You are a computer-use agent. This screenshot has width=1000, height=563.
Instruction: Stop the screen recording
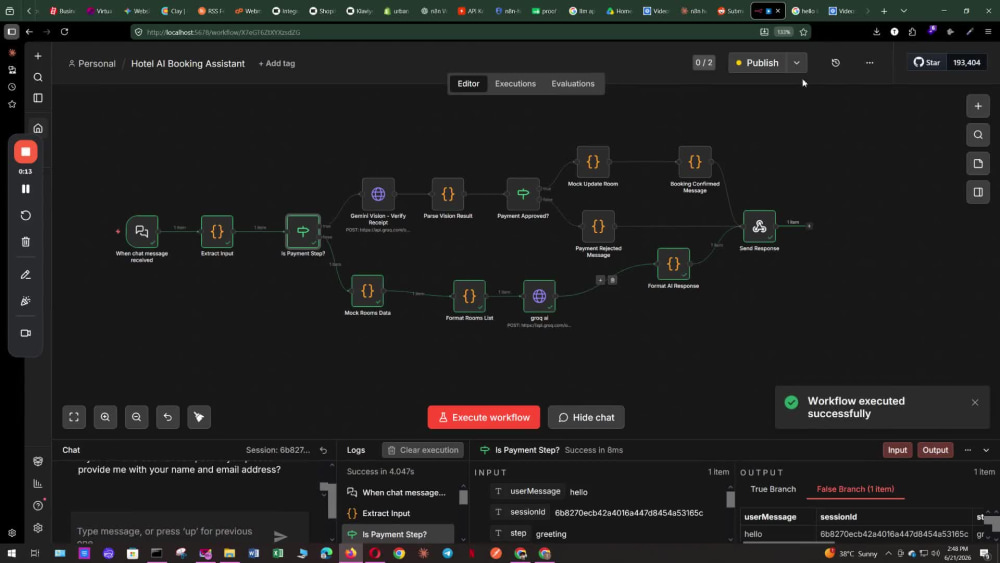(x=26, y=152)
